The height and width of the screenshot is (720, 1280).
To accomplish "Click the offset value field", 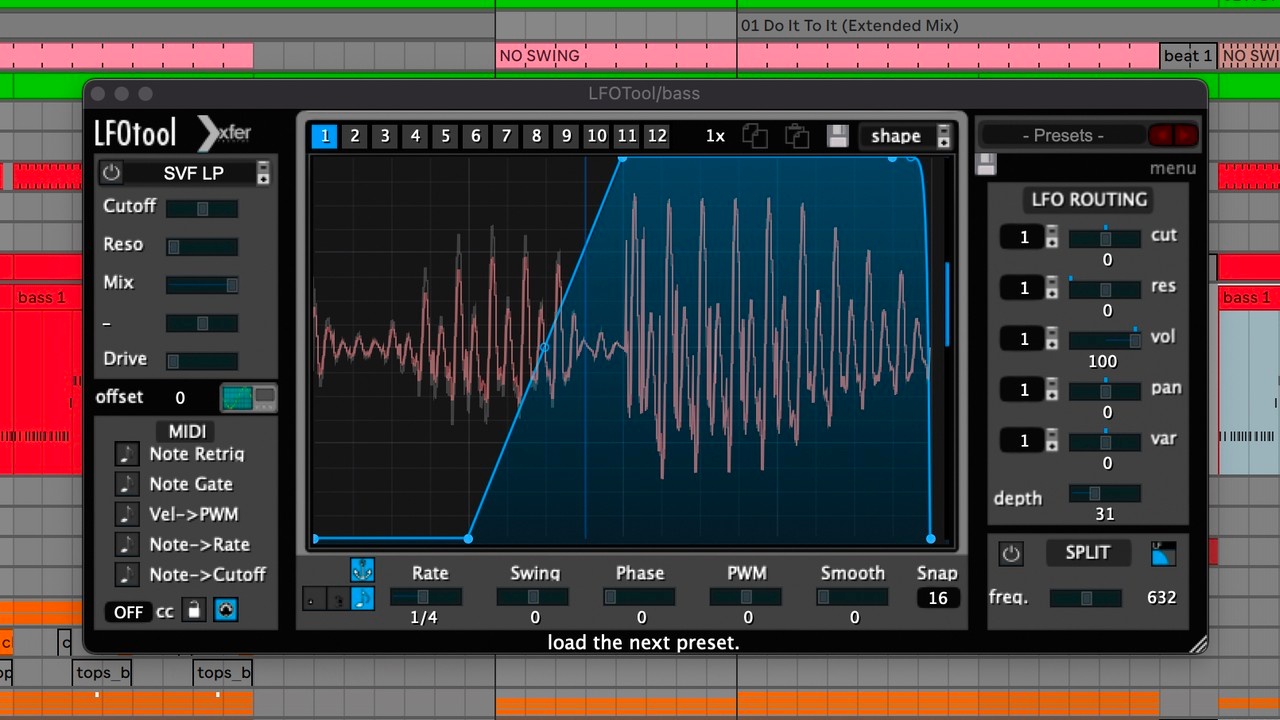I will pyautogui.click(x=180, y=398).
